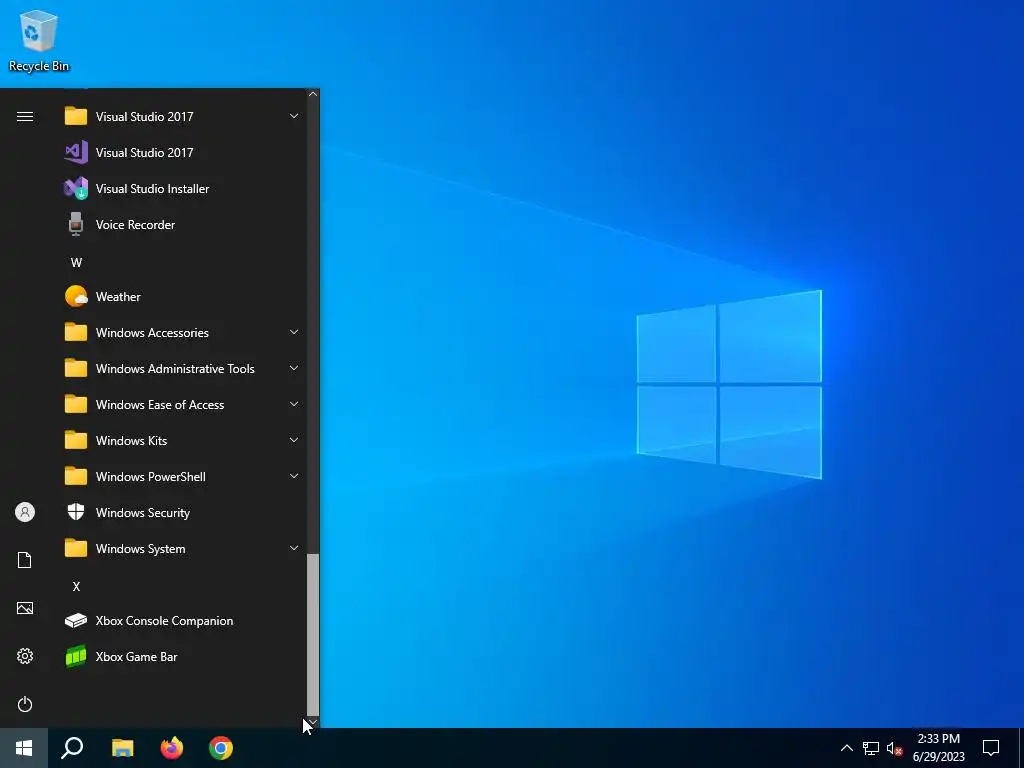
Task: Open Pictures from the Start sidebar
Action: 25,608
